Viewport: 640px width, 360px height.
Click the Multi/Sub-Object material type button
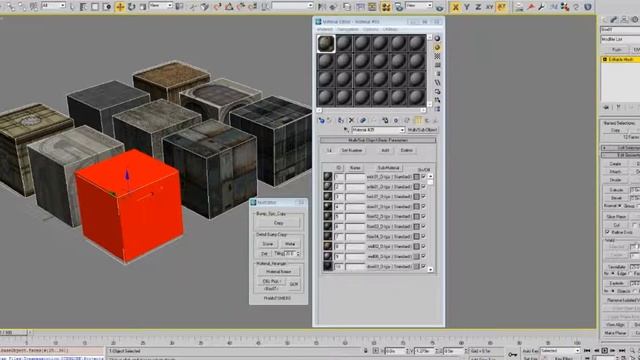[x=422, y=130]
